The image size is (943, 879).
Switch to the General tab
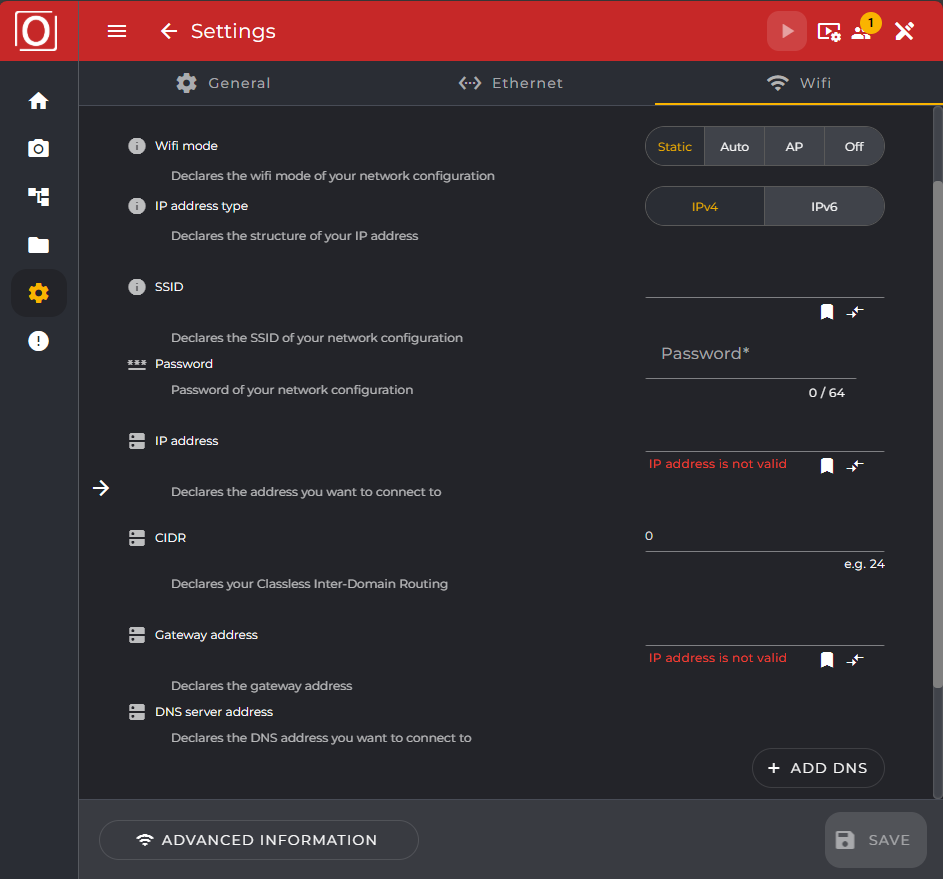223,83
